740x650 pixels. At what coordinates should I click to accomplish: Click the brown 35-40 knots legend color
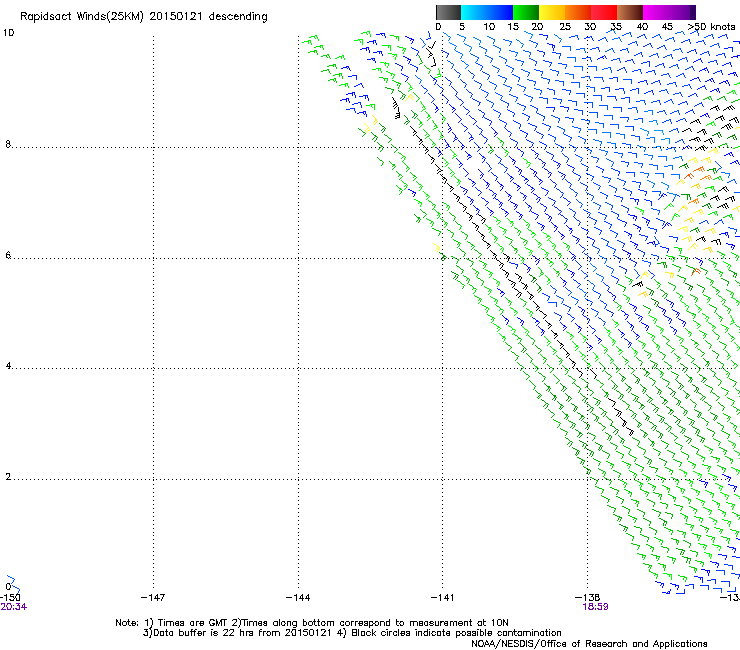[x=630, y=12]
